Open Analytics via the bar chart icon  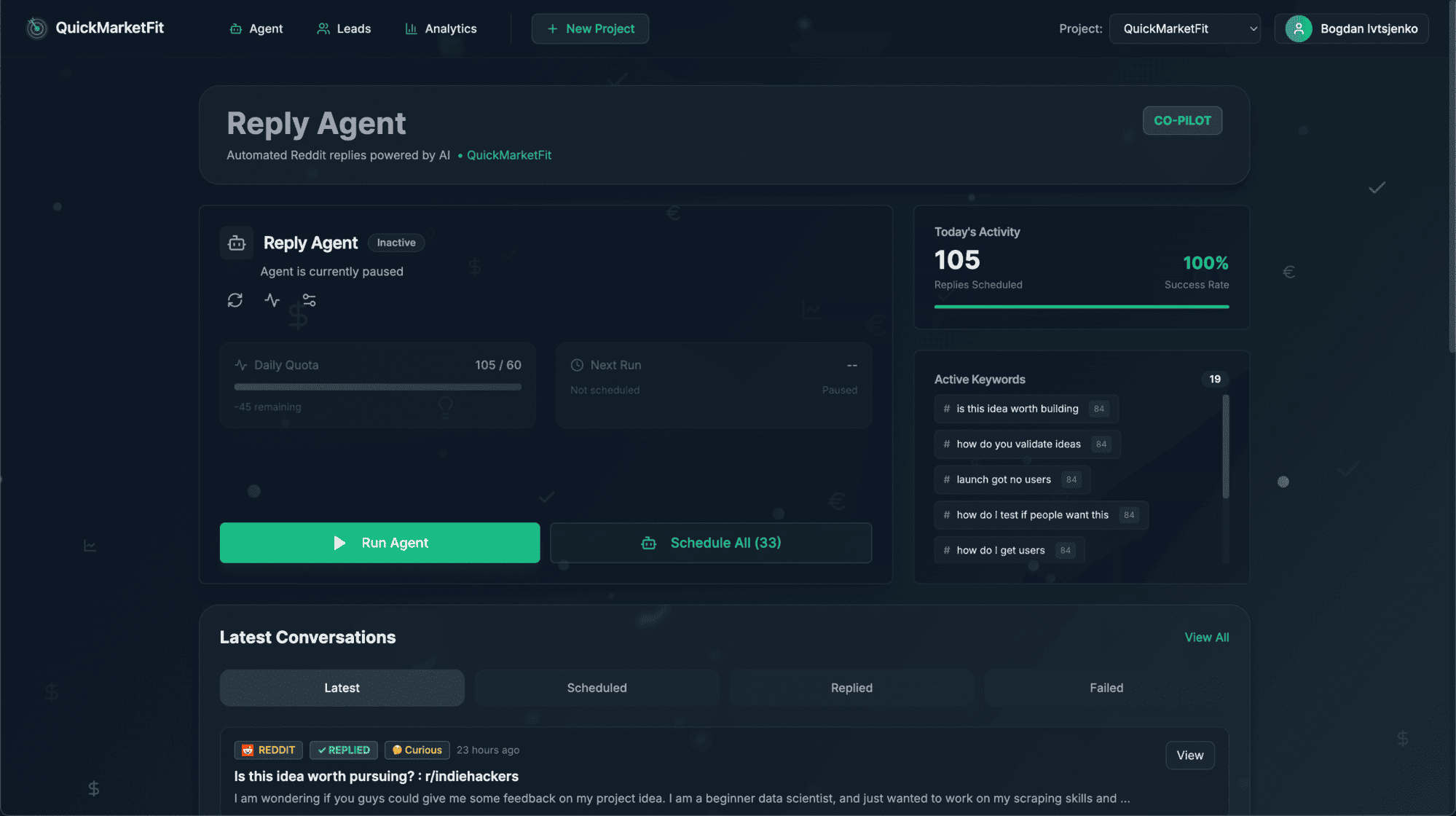pos(409,28)
